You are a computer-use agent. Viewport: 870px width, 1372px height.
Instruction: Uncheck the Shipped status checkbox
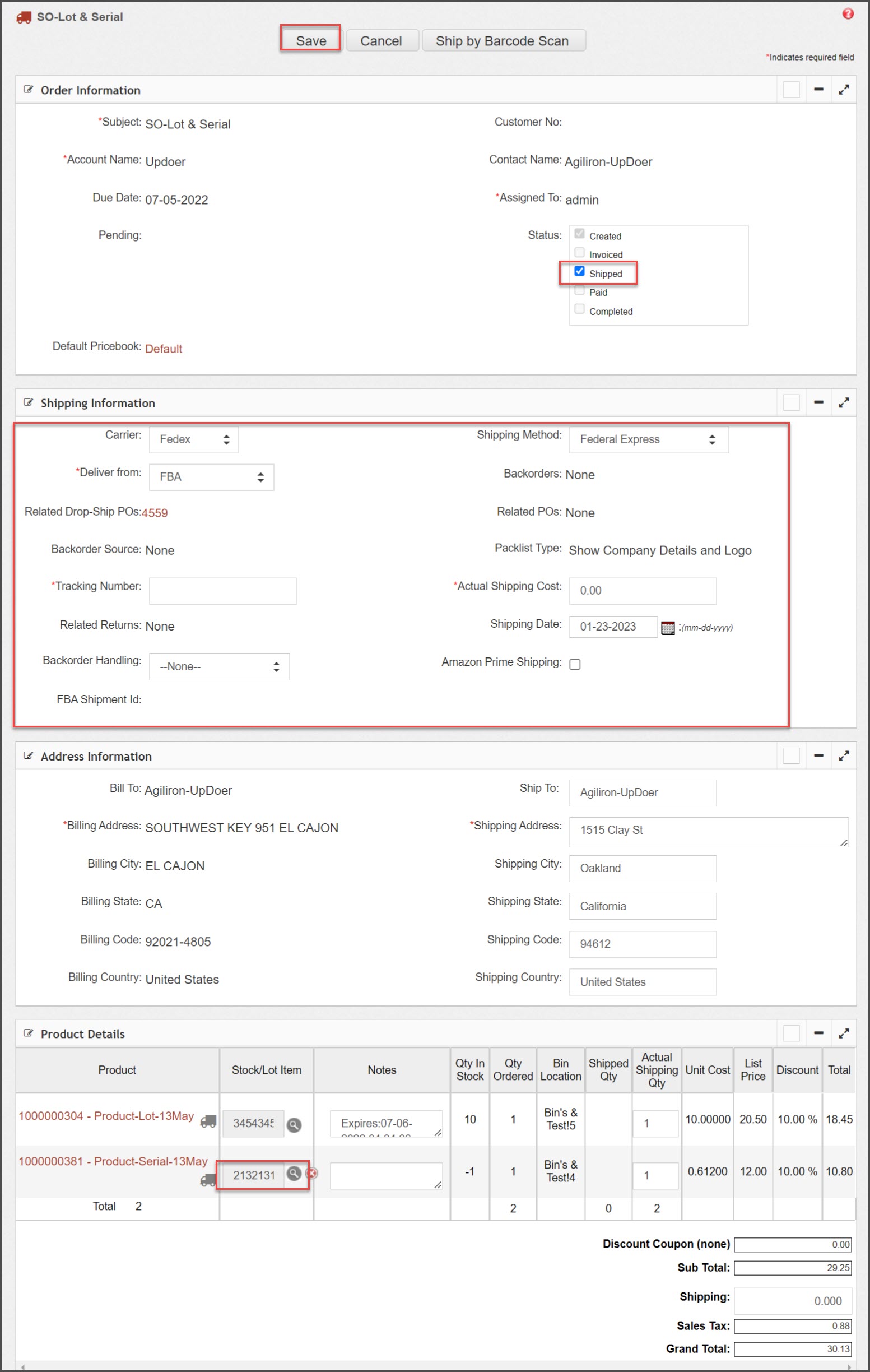(x=579, y=271)
